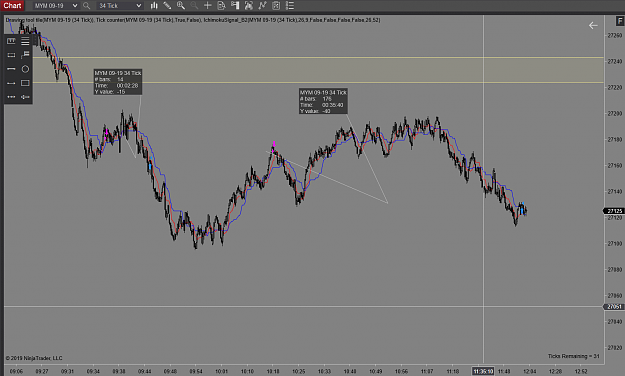
Task: Show the Data Box window
Action: pos(222,6)
